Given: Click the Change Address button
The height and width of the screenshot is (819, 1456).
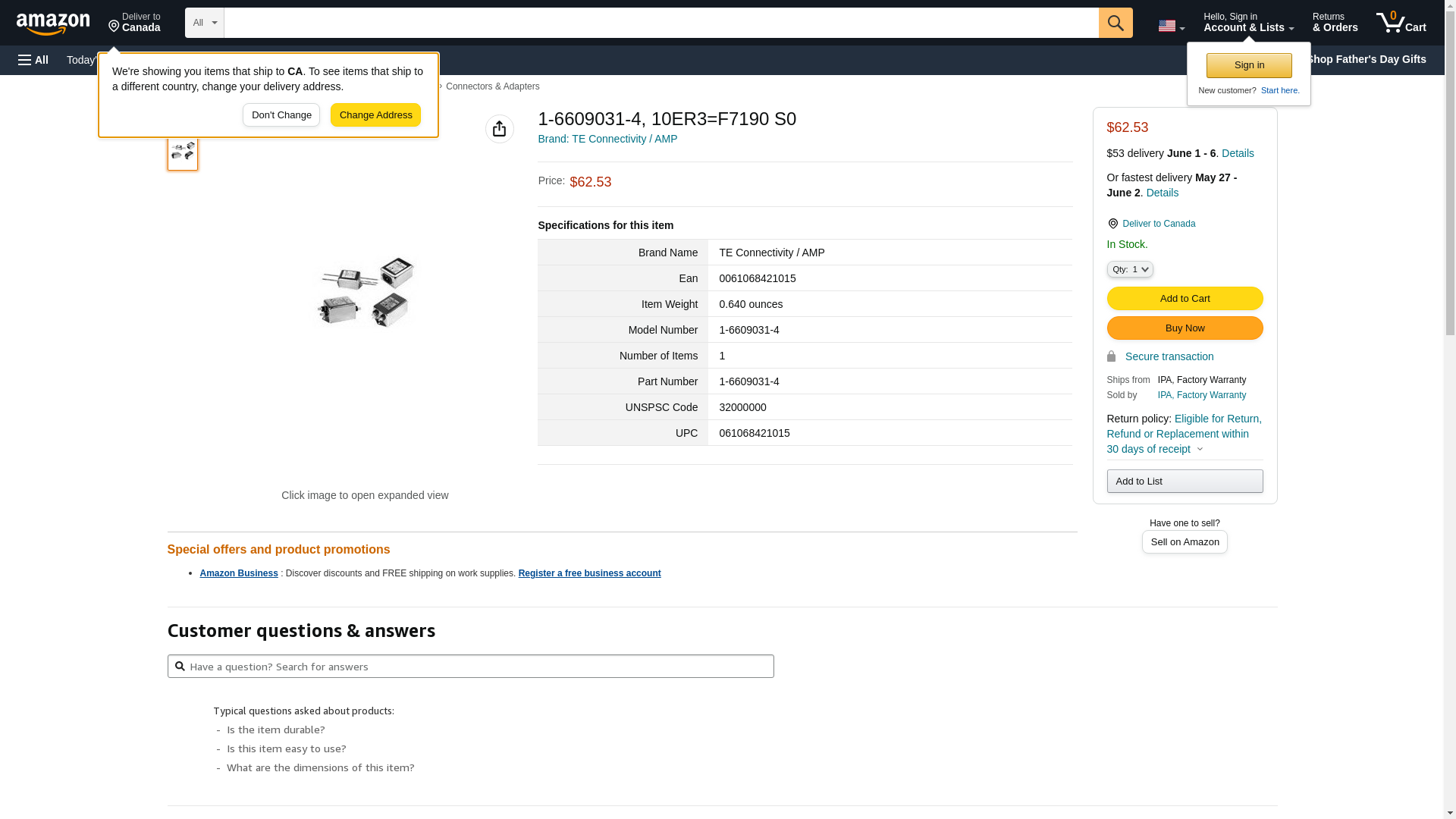Looking at the screenshot, I should coord(375,115).
